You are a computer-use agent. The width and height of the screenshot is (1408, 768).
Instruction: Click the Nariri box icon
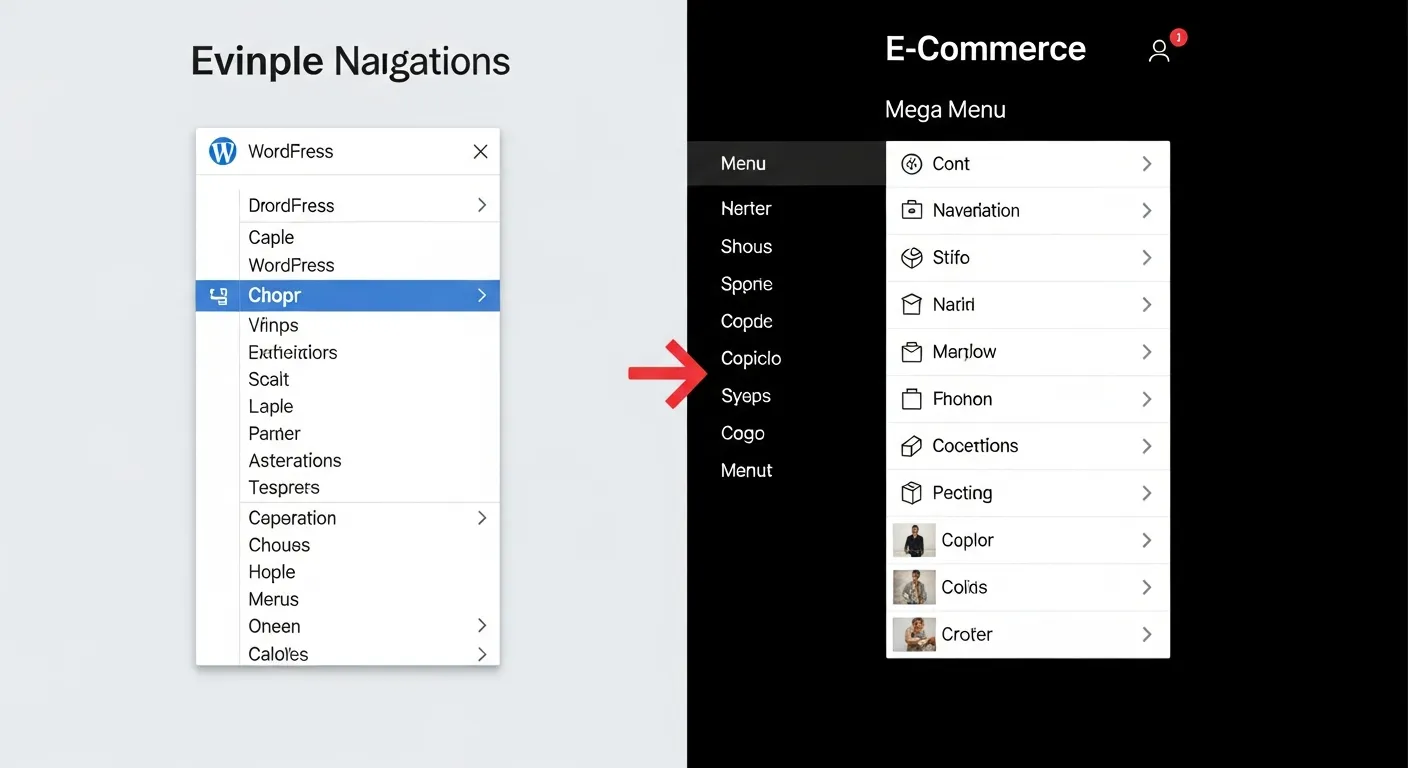tap(911, 305)
